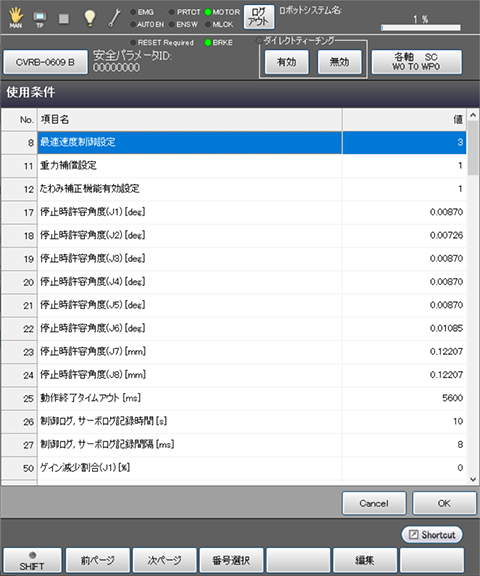Open the wrench tool icon
This screenshot has height=576, width=480.
coord(115,18)
